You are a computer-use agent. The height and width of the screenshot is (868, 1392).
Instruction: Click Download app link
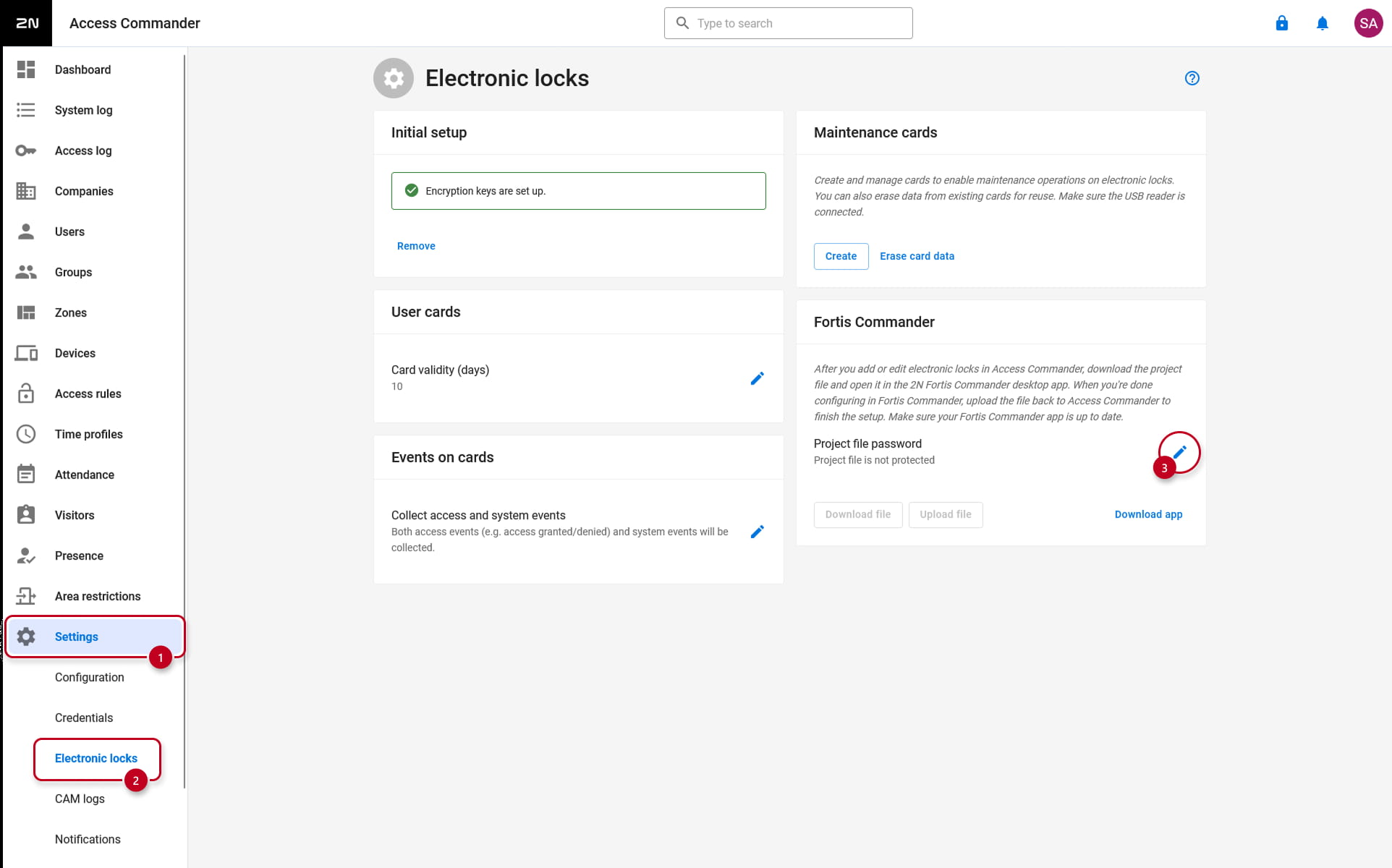tap(1148, 514)
